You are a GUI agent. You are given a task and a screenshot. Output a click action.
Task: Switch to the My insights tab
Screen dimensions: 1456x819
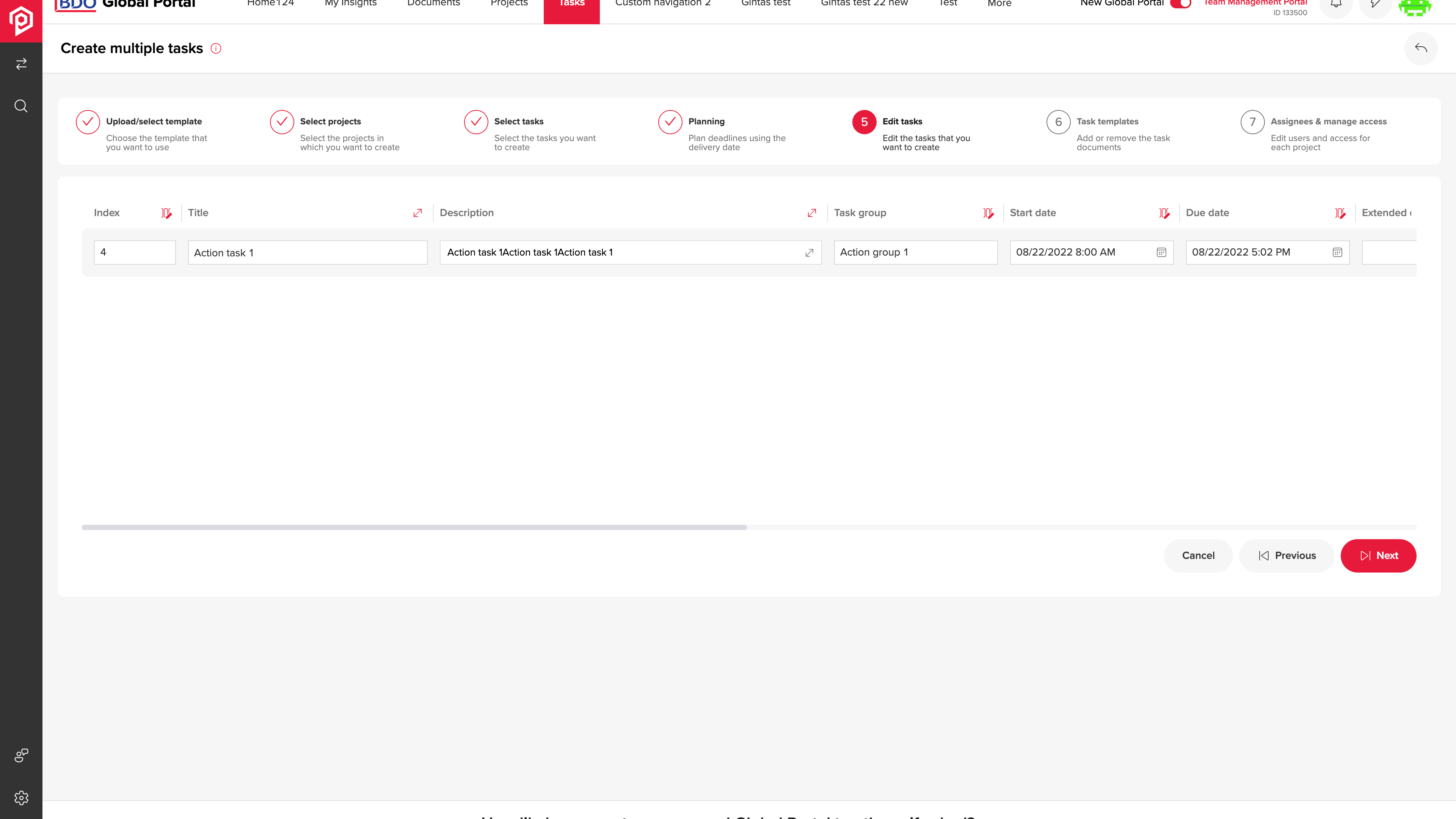(x=350, y=3)
